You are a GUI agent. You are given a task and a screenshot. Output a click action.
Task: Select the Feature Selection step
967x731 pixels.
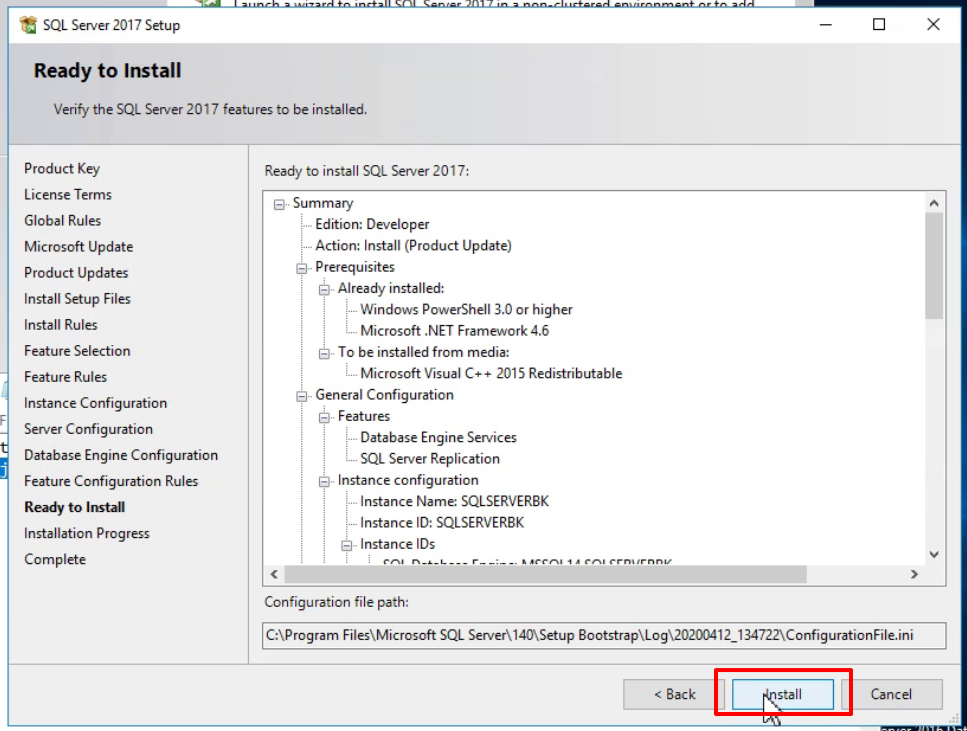77,350
